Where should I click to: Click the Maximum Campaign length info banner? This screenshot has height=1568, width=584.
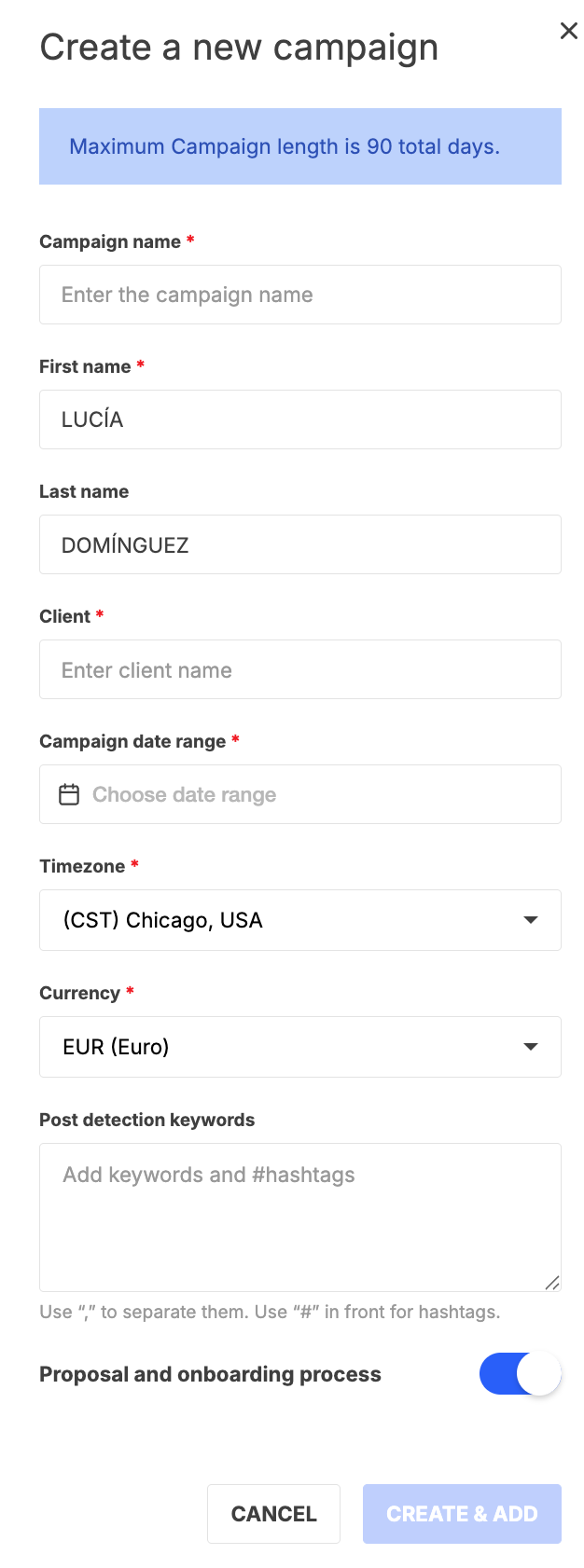(300, 146)
